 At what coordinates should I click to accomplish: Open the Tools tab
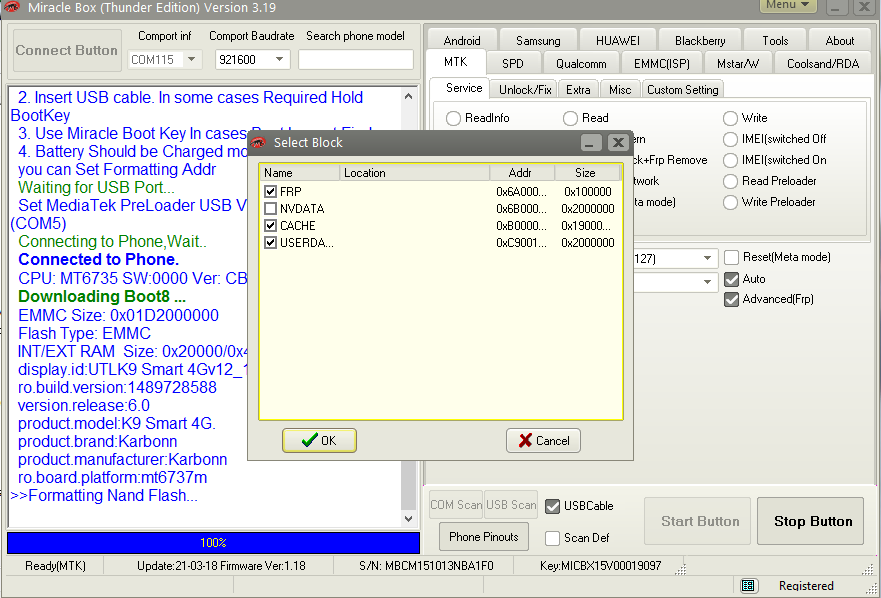[x=775, y=40]
